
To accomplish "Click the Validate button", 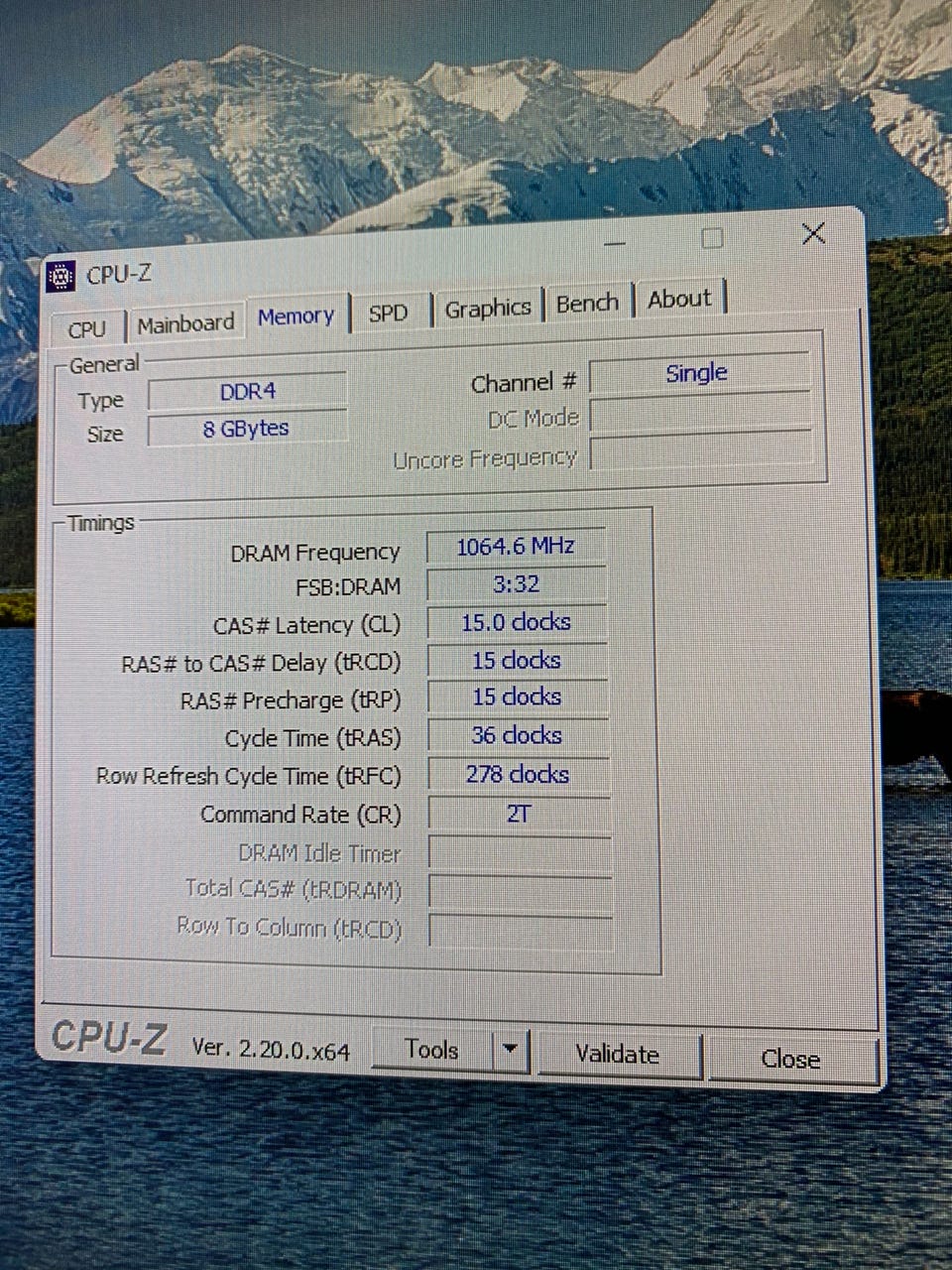I will 618,1055.
